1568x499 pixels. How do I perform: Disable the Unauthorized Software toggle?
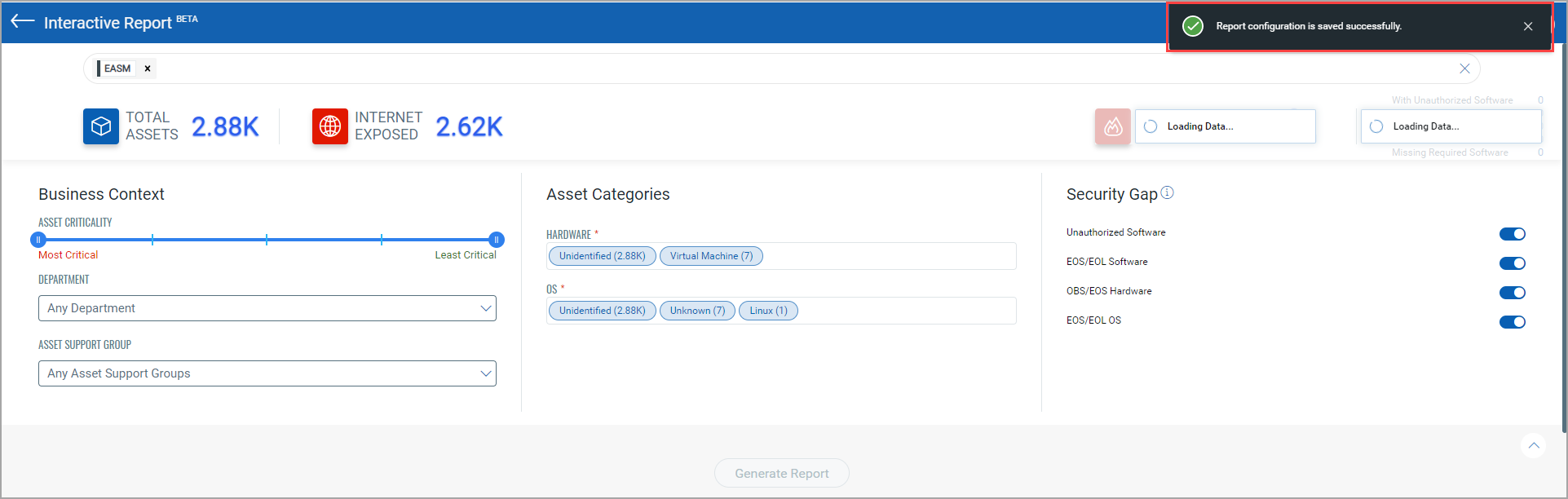coord(1513,234)
